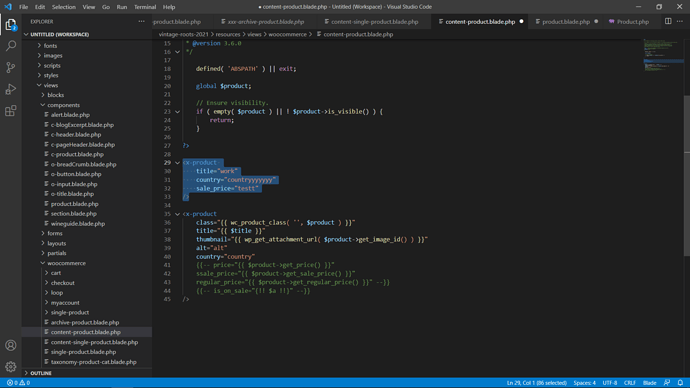Screen dimensions: 690x388
Task: Click the VS Code logo icon
Action: [x=8, y=7]
